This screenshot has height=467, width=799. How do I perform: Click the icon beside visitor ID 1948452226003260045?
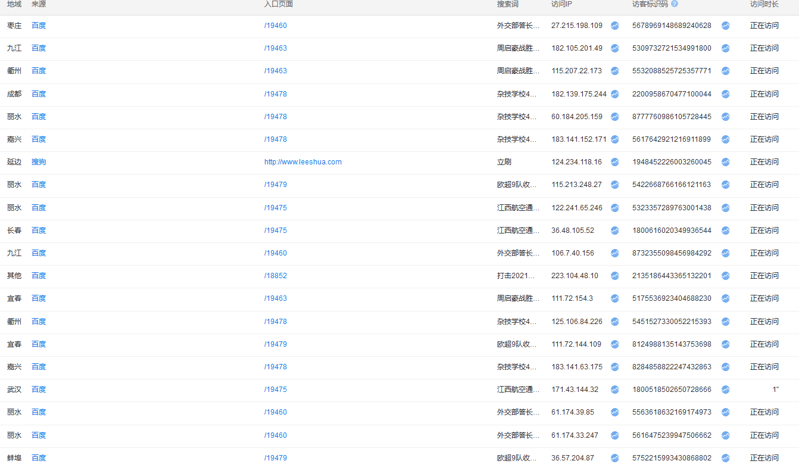point(725,162)
